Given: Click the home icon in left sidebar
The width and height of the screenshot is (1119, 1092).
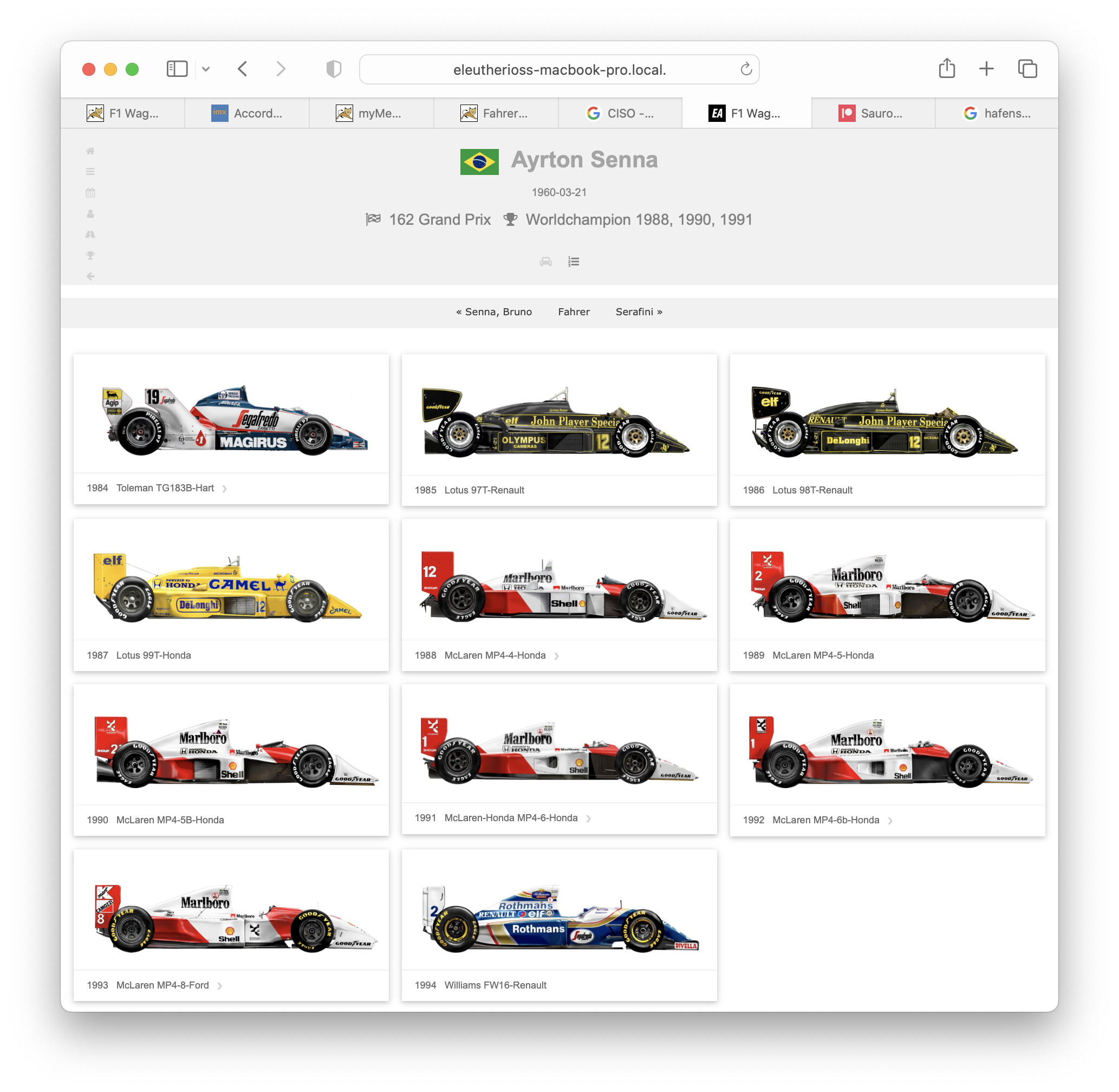Looking at the screenshot, I should (90, 151).
